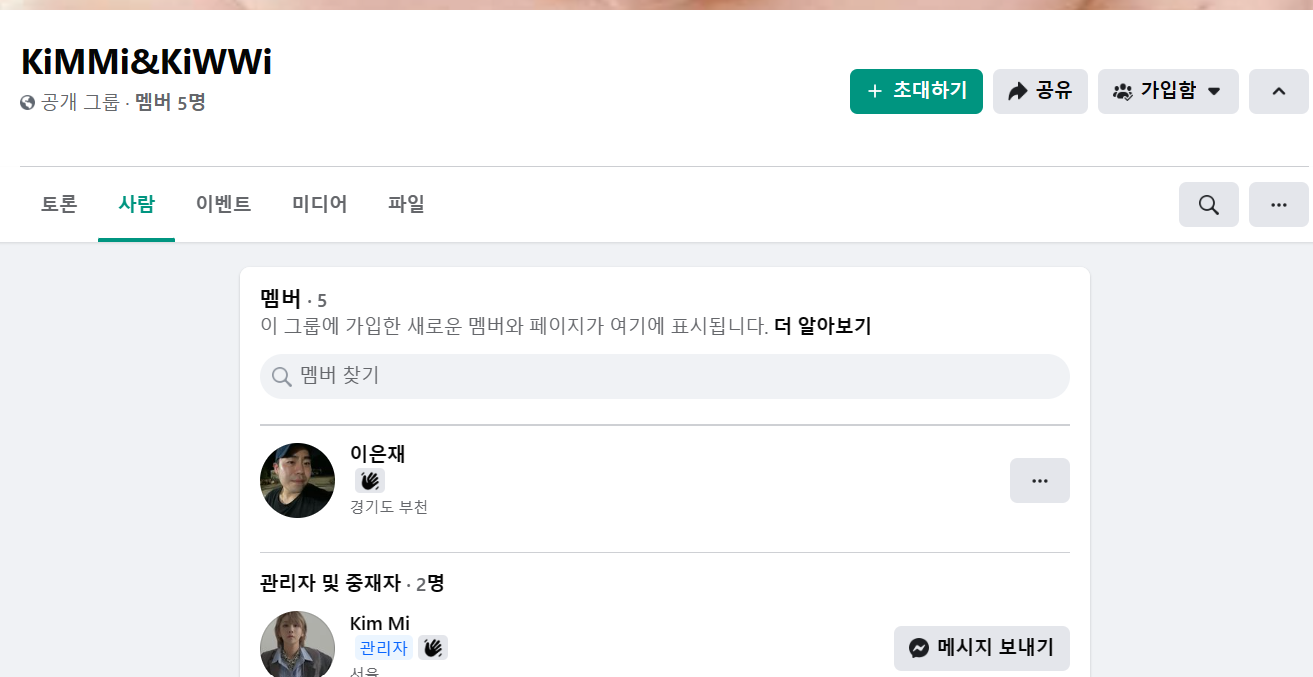Select the 사람 tab
Screen dimensions: 1313x677
pyautogui.click(x=136, y=205)
